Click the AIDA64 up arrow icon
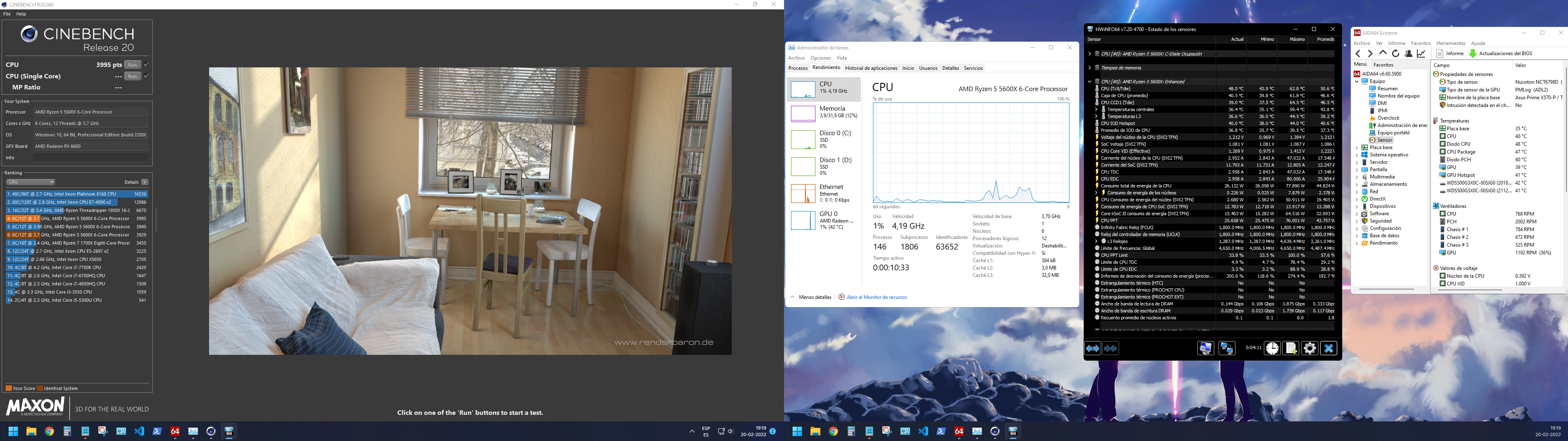The image size is (1568, 441). pyautogui.click(x=1383, y=53)
